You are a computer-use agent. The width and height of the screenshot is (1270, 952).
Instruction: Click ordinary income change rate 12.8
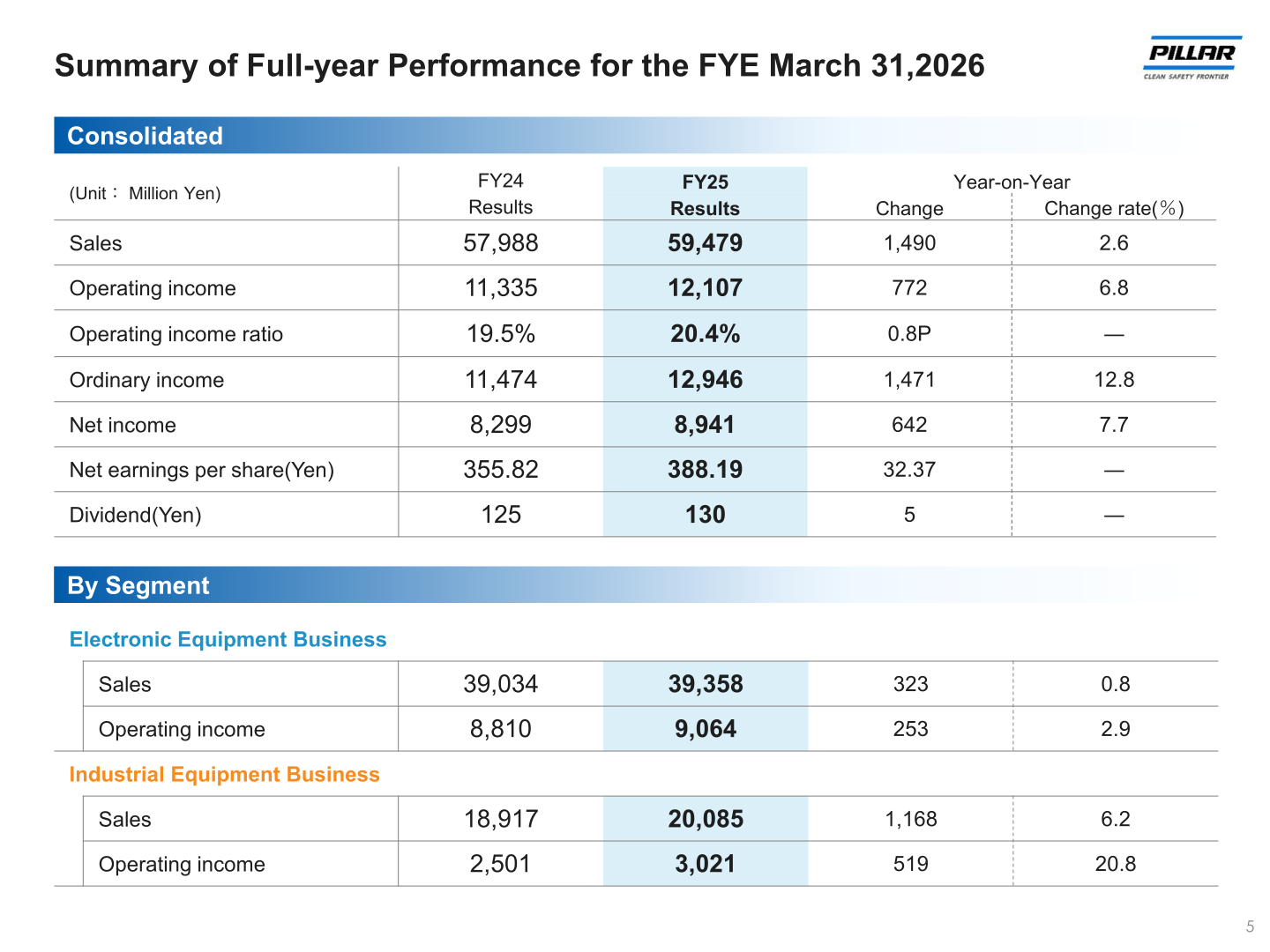click(x=1114, y=380)
